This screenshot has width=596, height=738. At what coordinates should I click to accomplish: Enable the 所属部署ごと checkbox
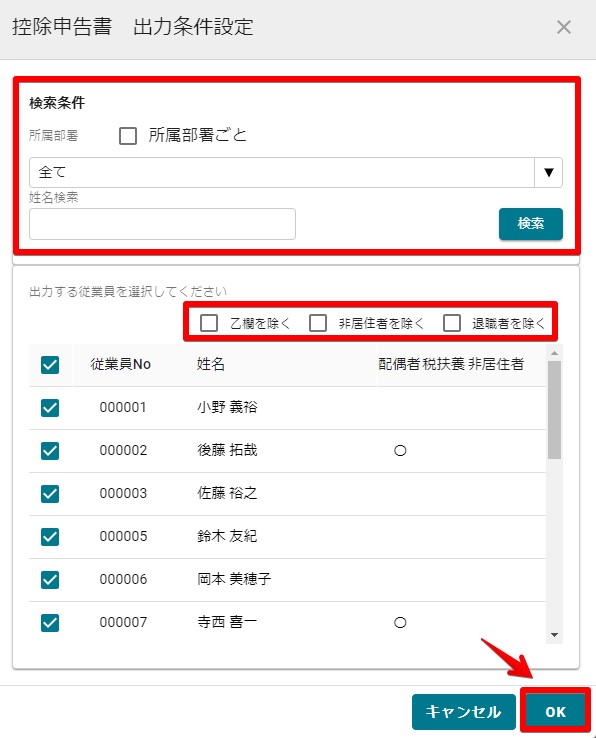[128, 136]
